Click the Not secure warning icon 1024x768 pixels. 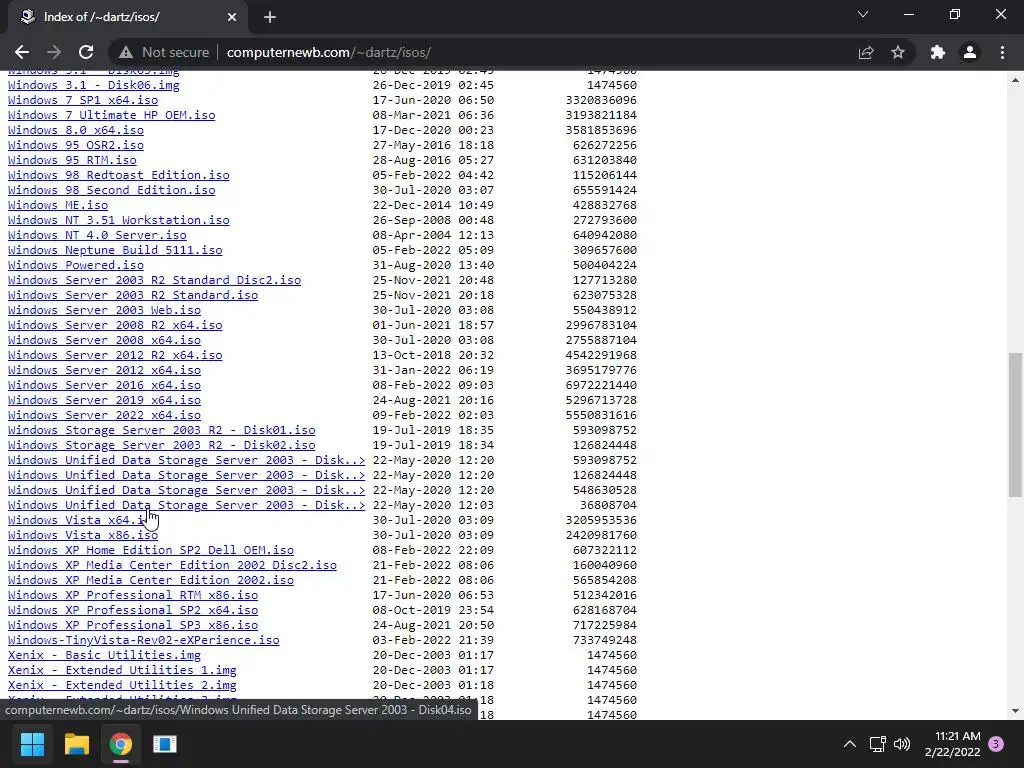[126, 52]
